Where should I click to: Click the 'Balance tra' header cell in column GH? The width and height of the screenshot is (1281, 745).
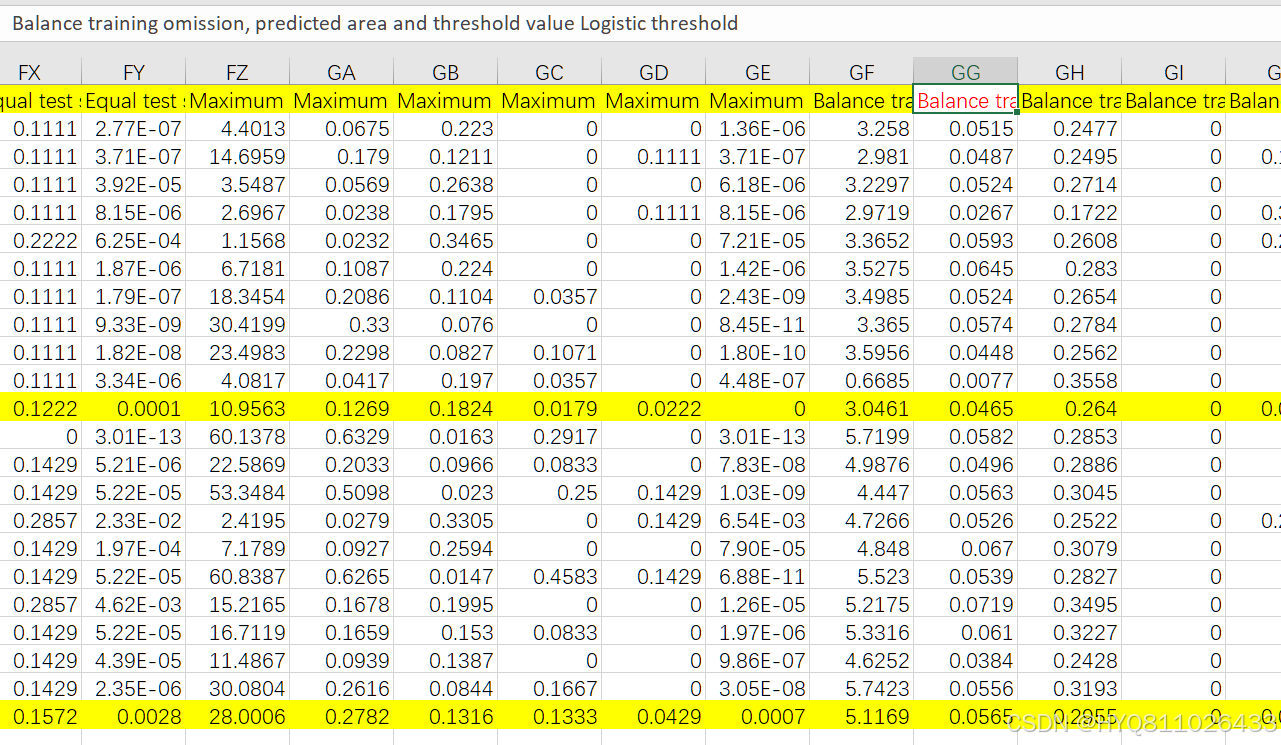coord(1070,101)
